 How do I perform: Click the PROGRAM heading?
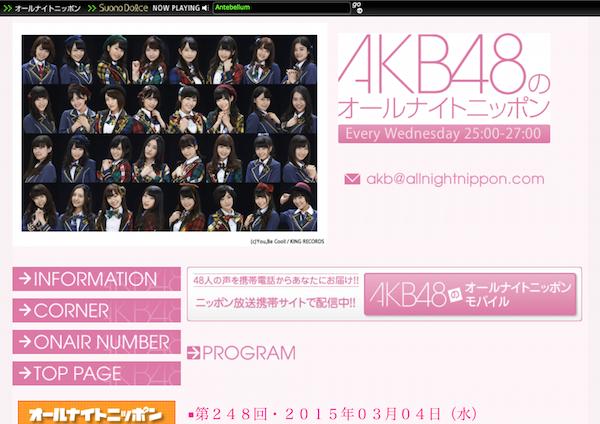tap(249, 353)
